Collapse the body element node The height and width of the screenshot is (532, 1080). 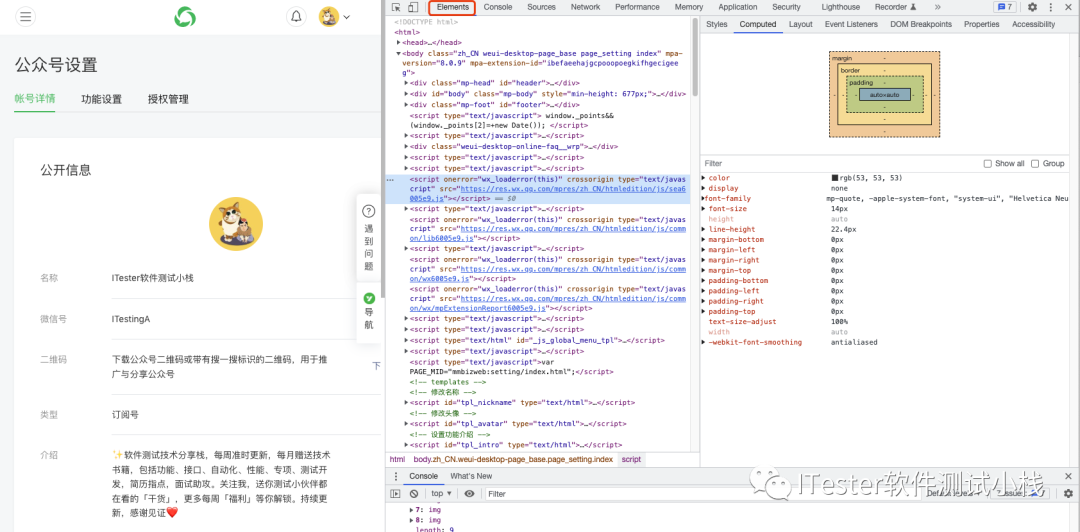tap(399, 53)
